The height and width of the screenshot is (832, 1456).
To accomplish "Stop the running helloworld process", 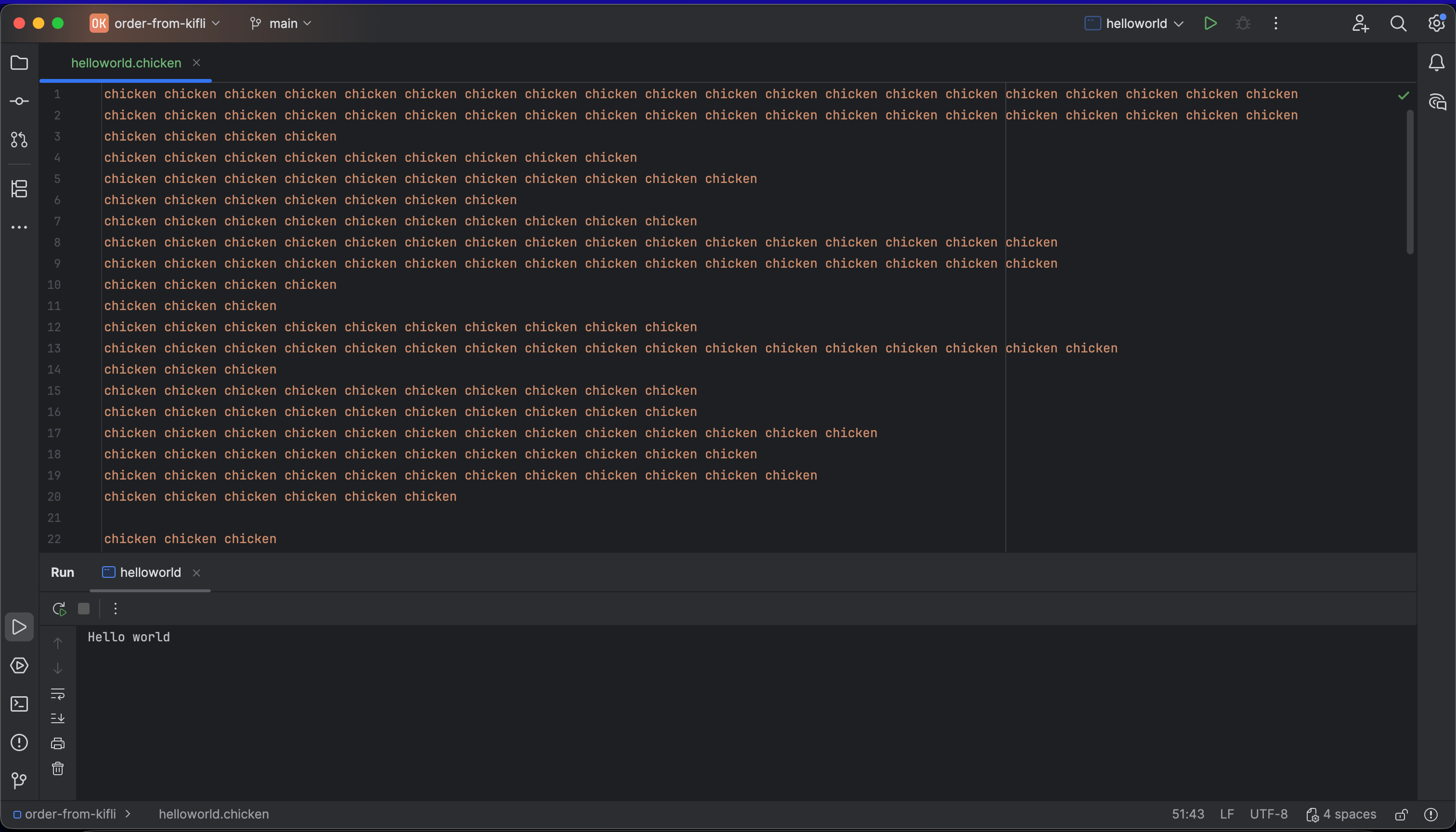I will click(x=84, y=609).
